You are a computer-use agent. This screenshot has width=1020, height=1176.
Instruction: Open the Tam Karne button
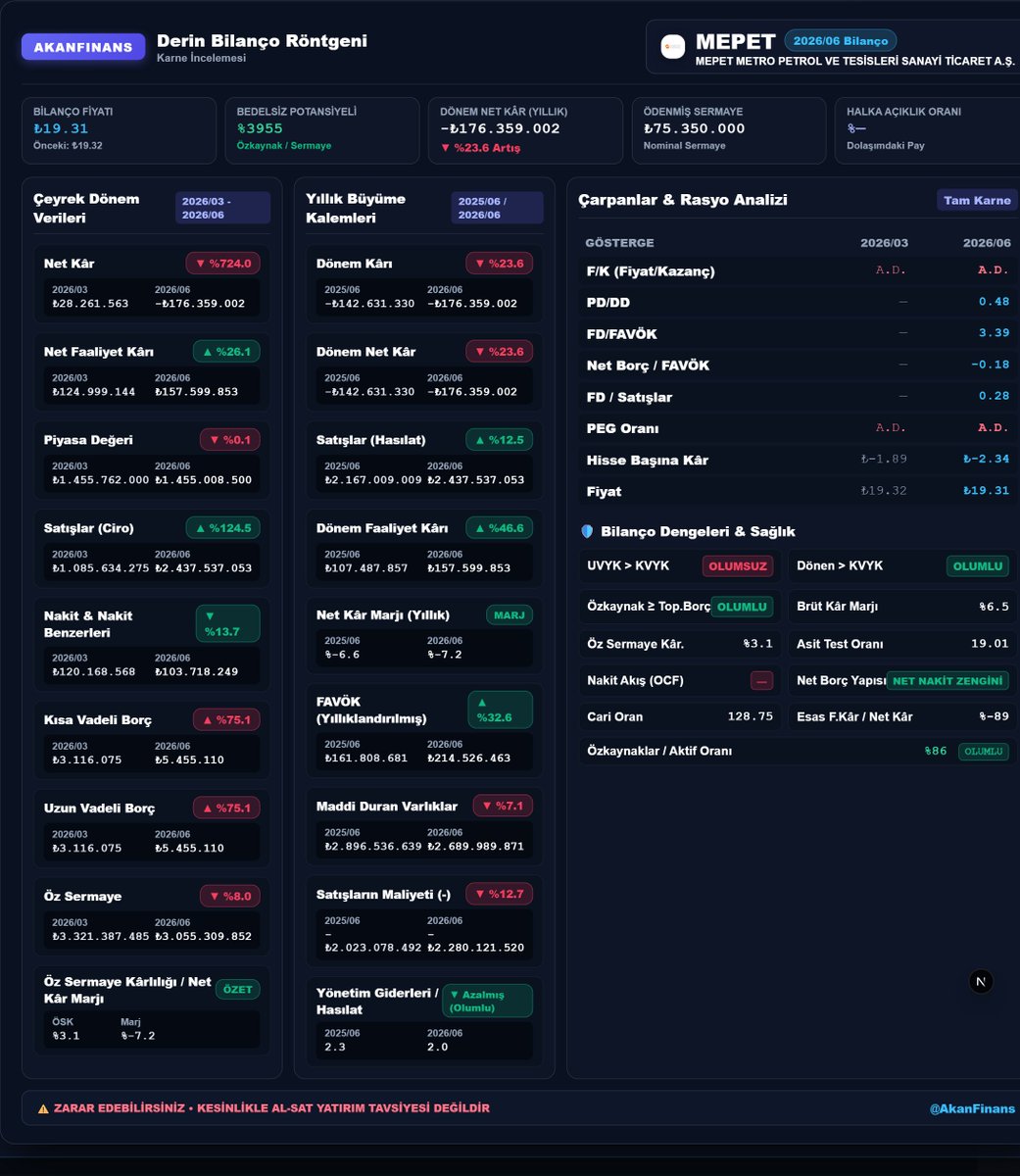[x=977, y=200]
